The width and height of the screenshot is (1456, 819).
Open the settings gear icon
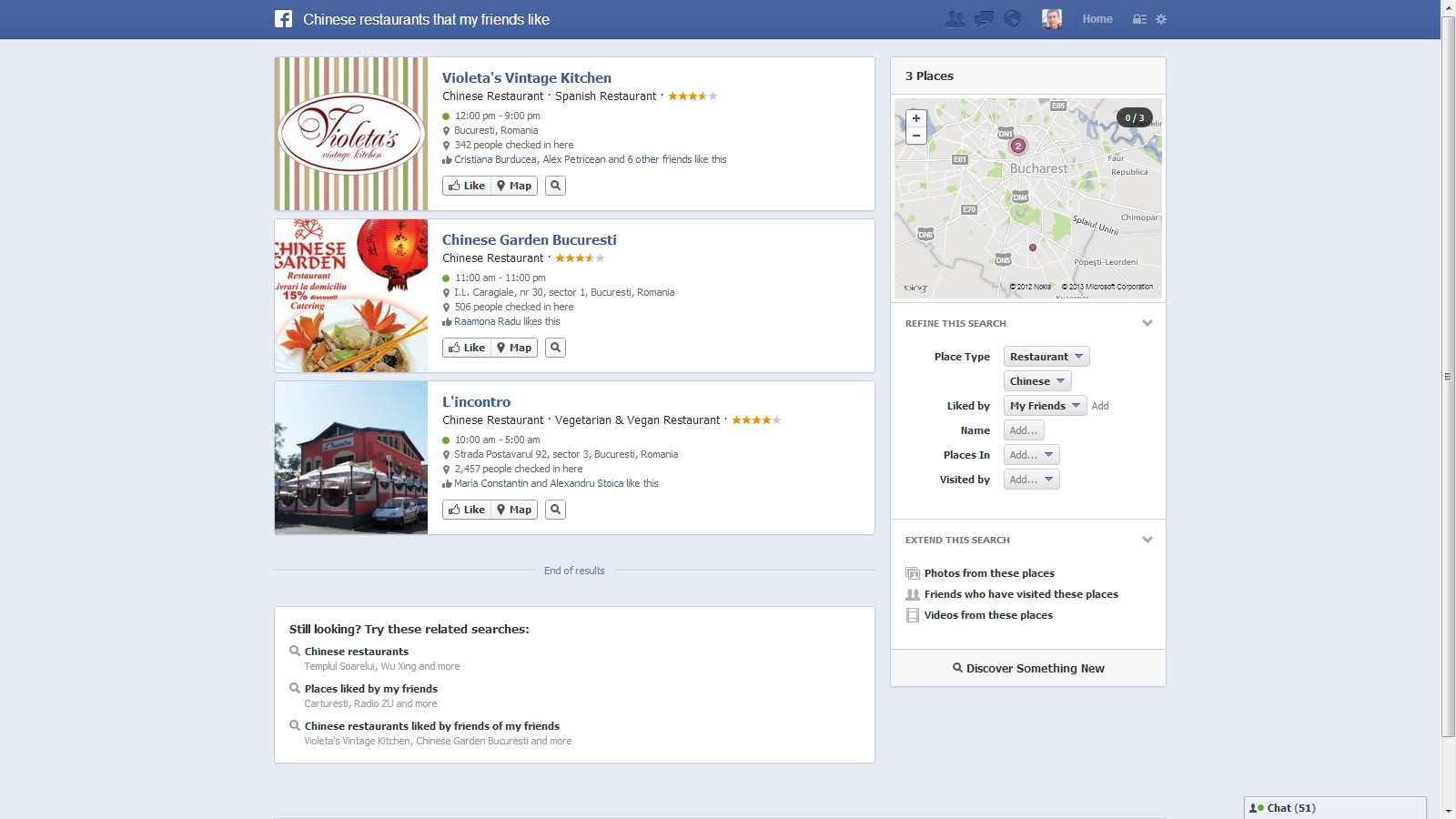1158,18
